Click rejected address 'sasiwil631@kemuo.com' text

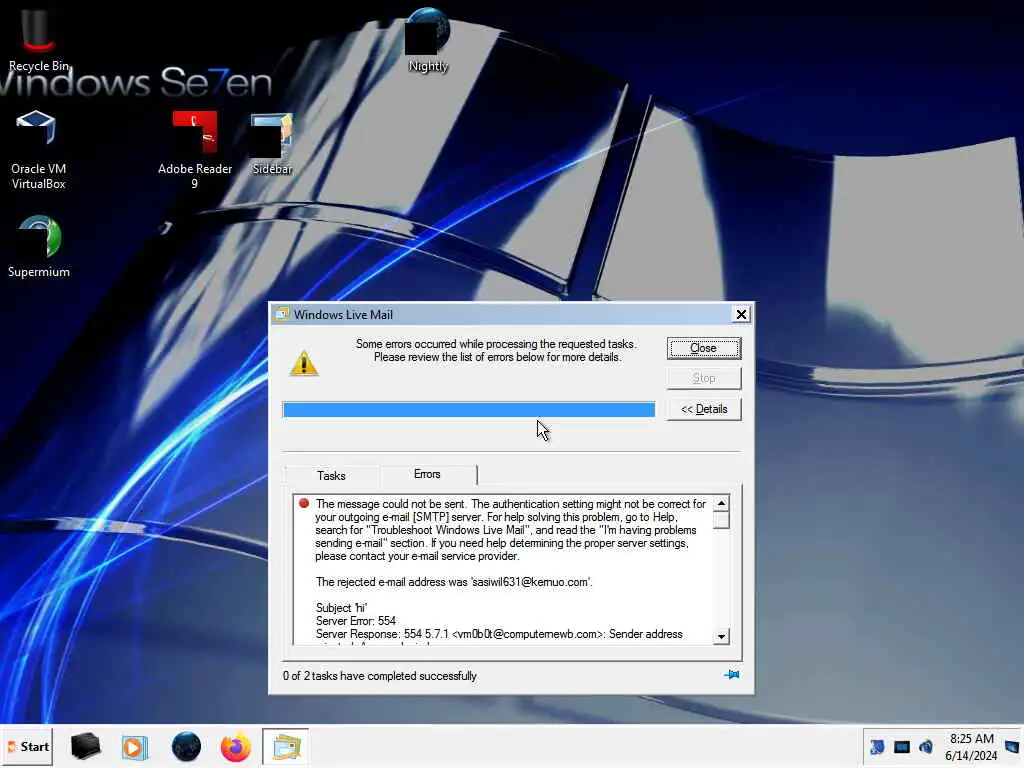click(x=530, y=582)
